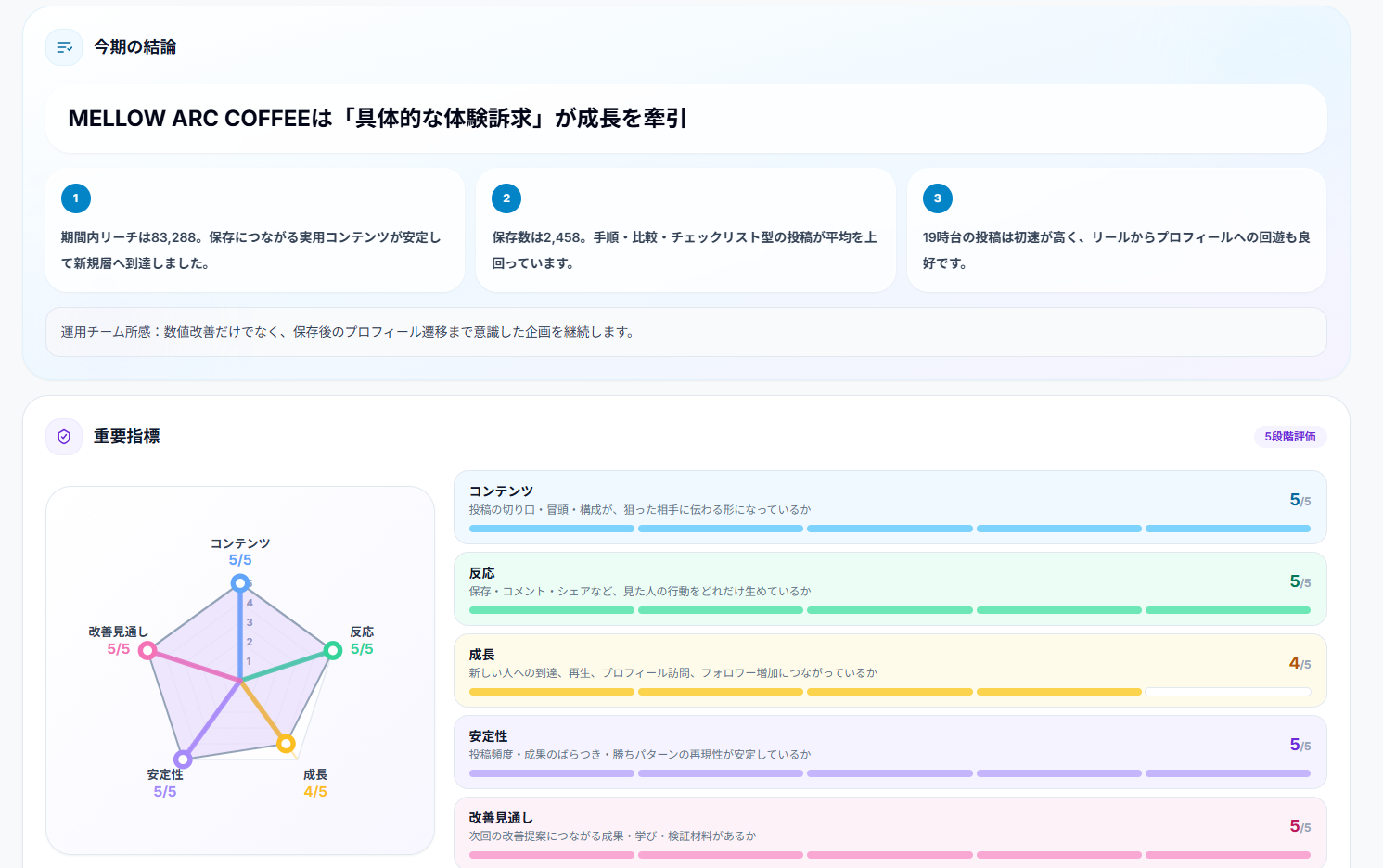Click the コンテンツ metric card title
Screen dimensions: 1383x868
[x=501, y=491]
